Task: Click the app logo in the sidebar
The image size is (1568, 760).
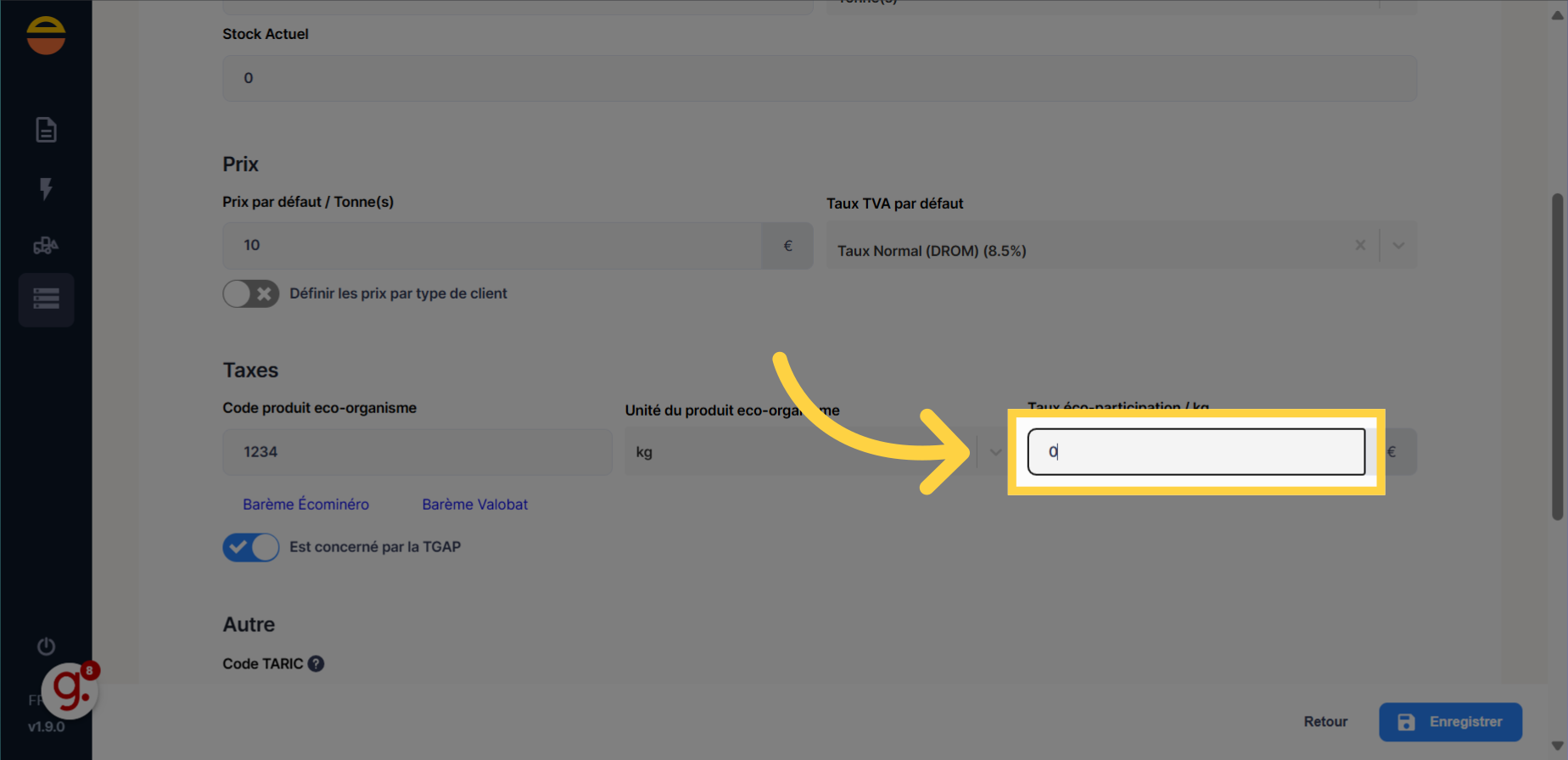Action: tap(46, 36)
